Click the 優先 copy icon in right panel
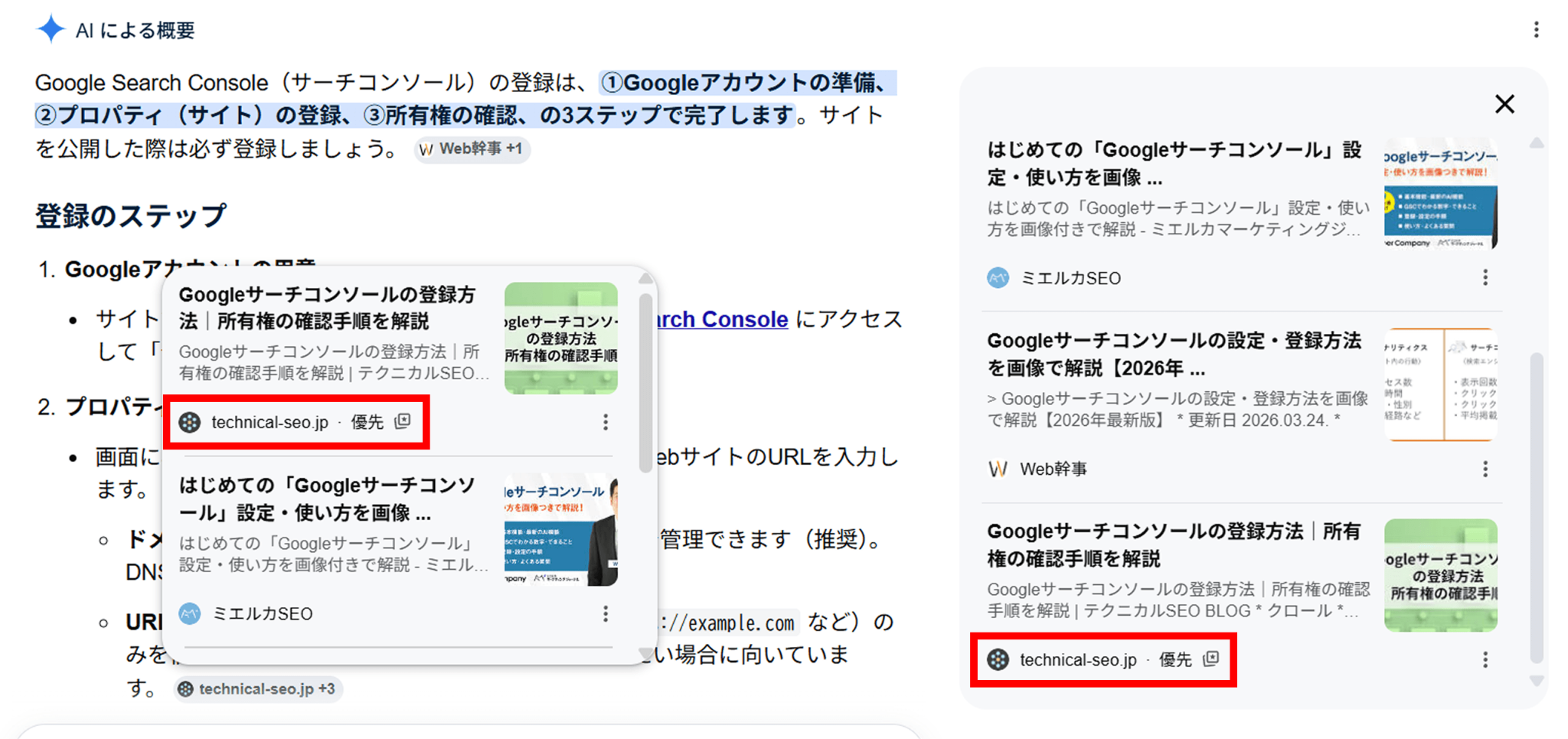1568x739 pixels. coord(1210,659)
